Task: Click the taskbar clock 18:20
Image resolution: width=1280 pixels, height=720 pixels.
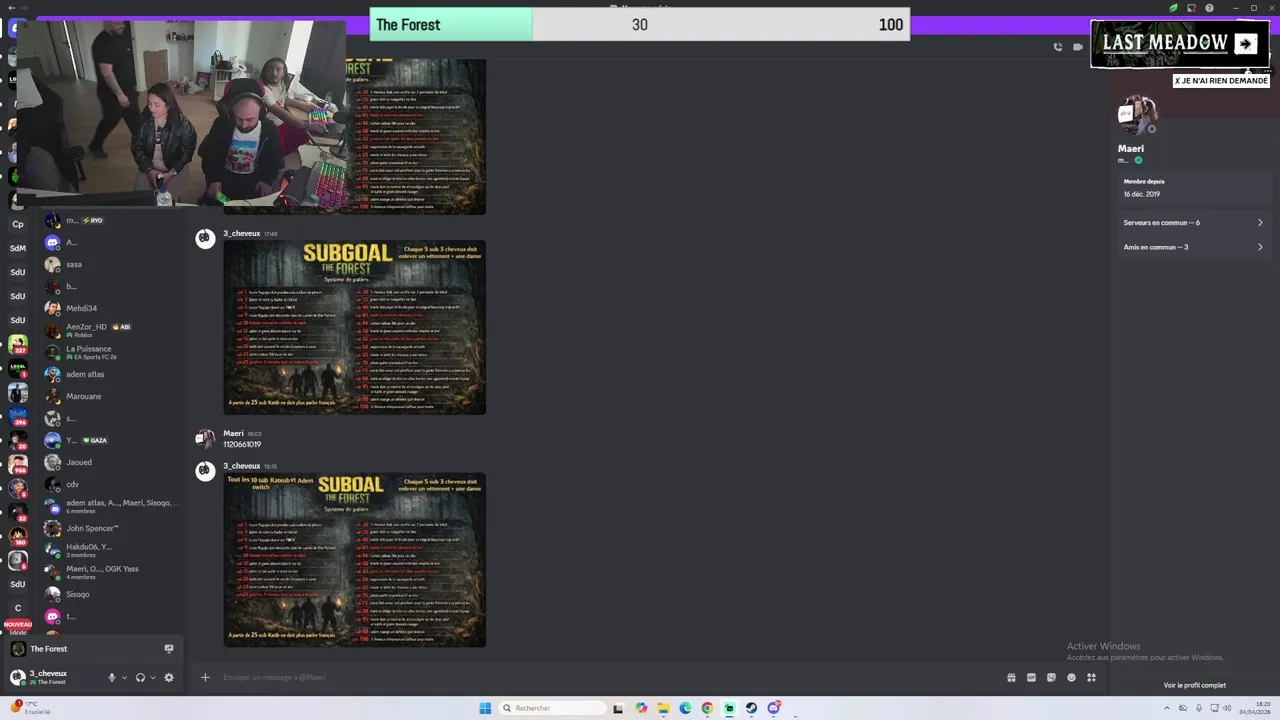Action: pos(1256,708)
